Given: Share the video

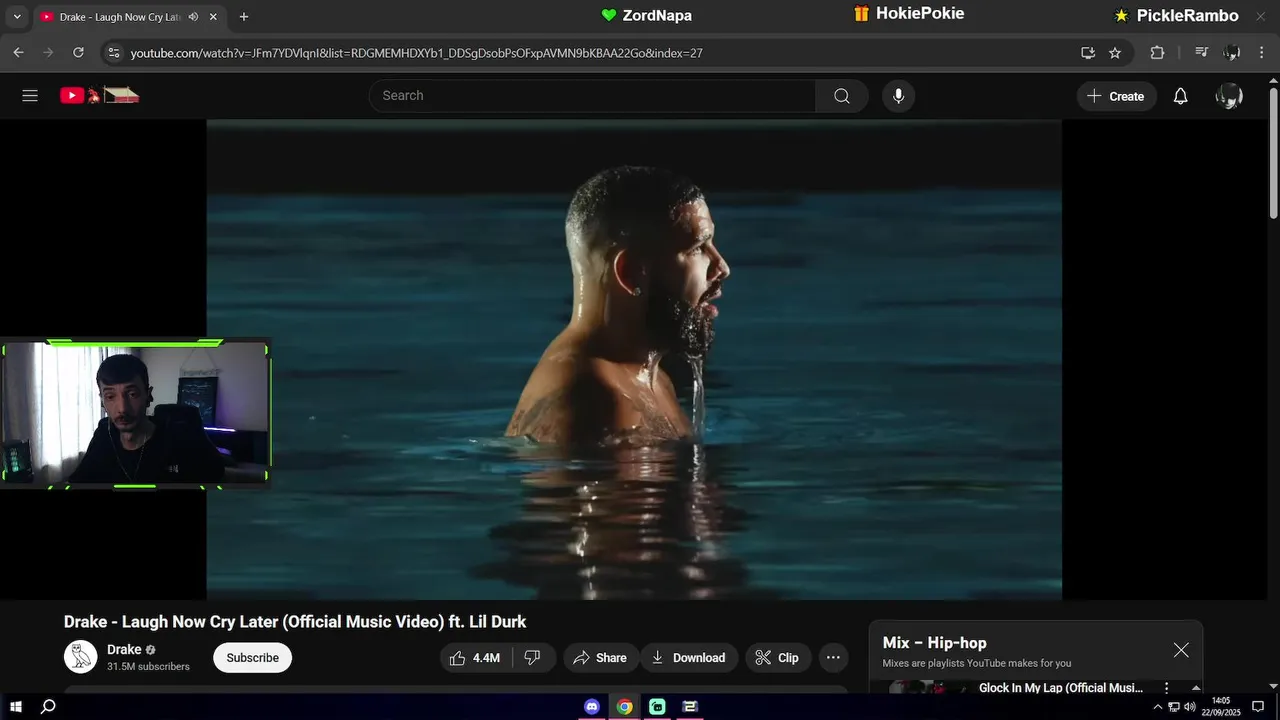Looking at the screenshot, I should (x=600, y=658).
